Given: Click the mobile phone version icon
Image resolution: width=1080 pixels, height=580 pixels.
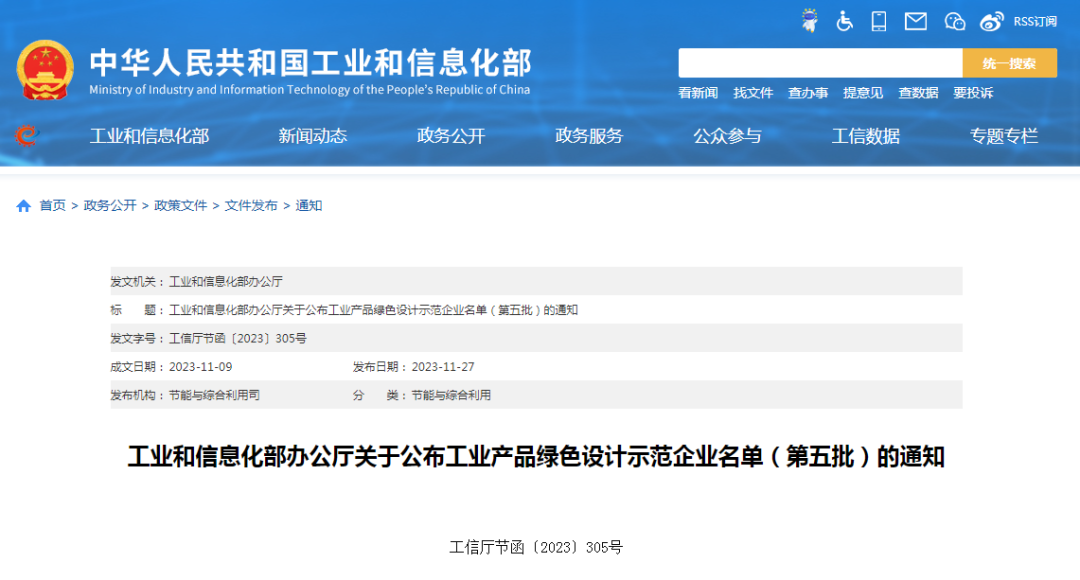Looking at the screenshot, I should (x=879, y=21).
